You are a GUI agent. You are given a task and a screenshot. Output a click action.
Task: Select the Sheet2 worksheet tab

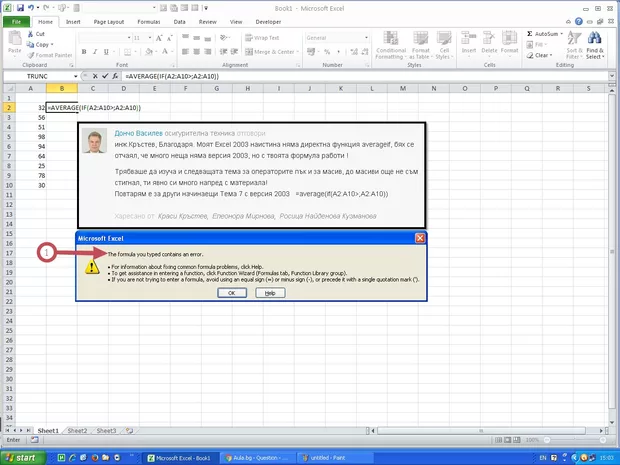point(77,430)
